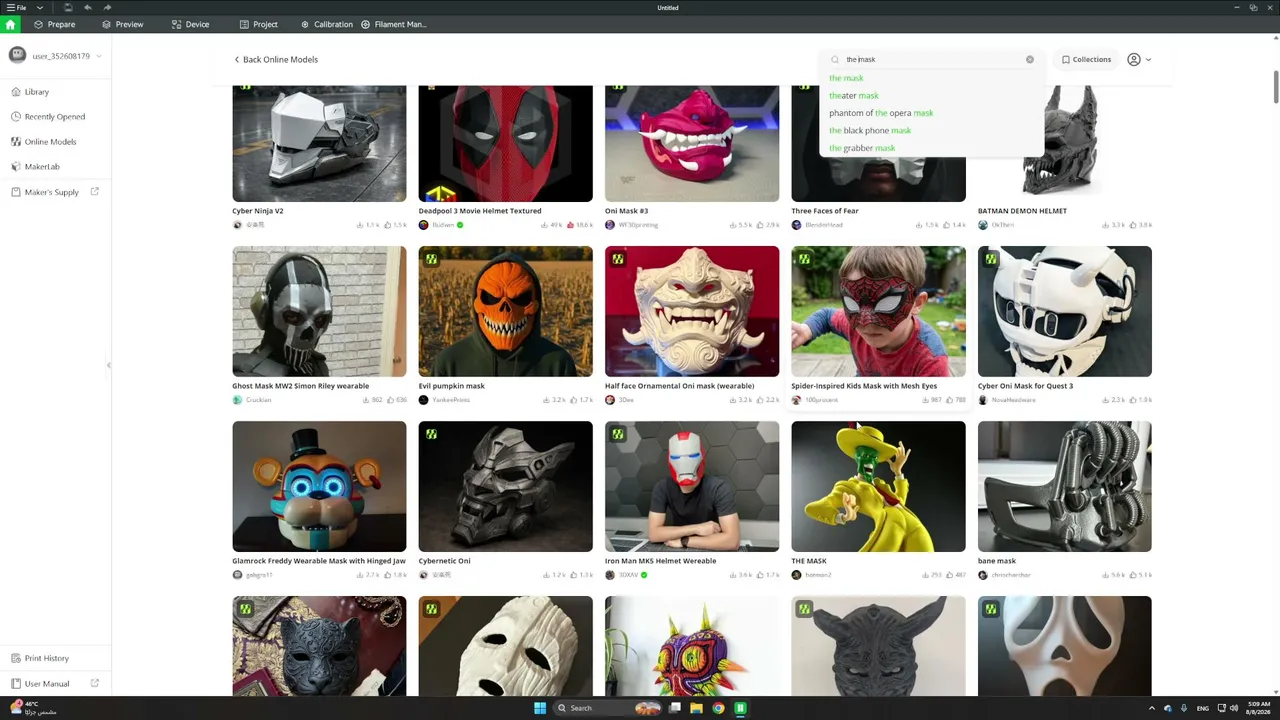Expand the user_352608179 account dropdown

pos(99,56)
